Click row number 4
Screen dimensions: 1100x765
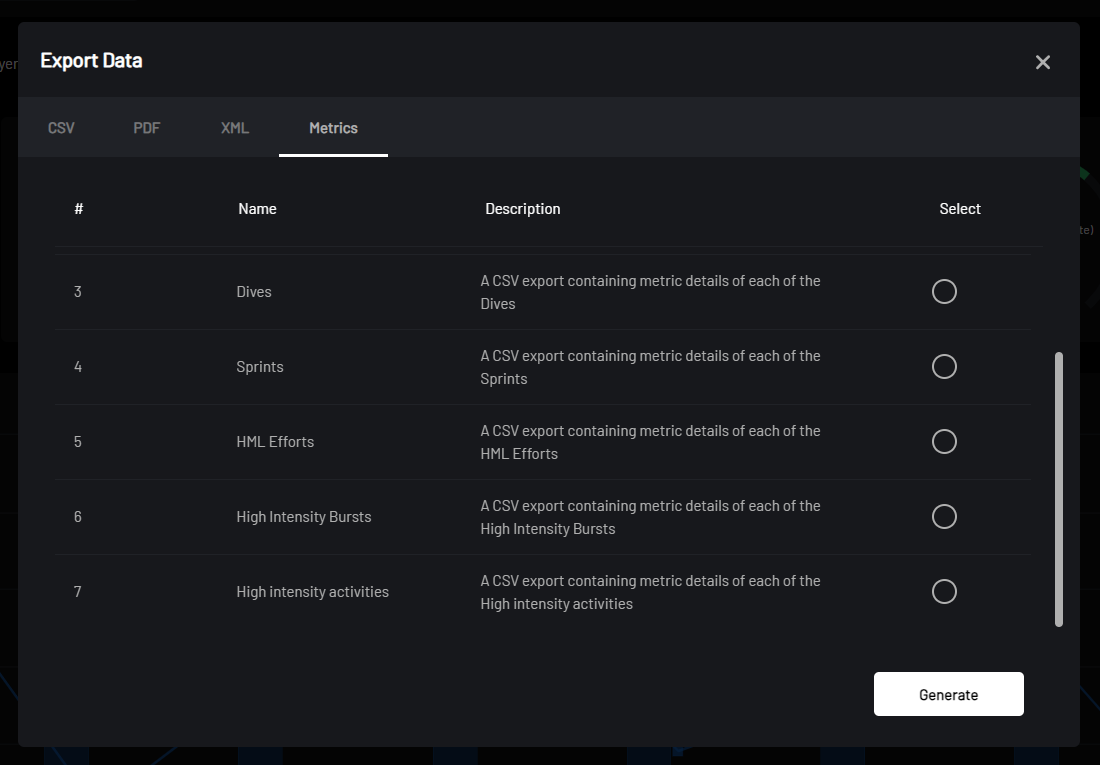point(78,366)
